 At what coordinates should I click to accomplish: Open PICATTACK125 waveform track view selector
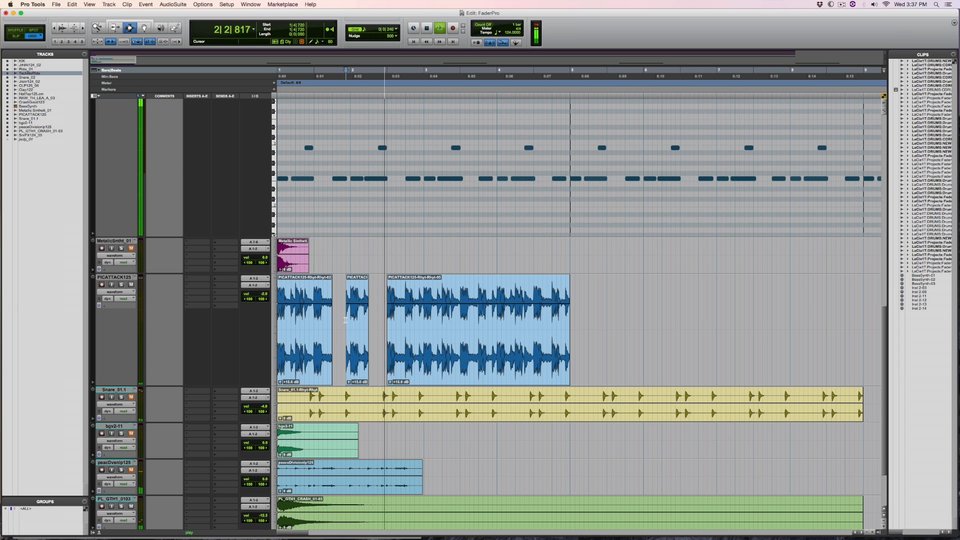(116, 292)
